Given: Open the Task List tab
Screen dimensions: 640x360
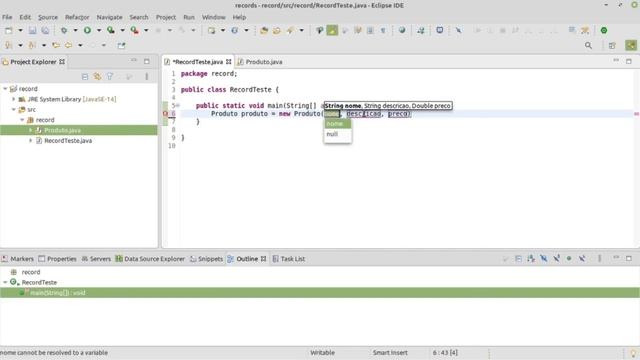Looking at the screenshot, I should [289, 259].
